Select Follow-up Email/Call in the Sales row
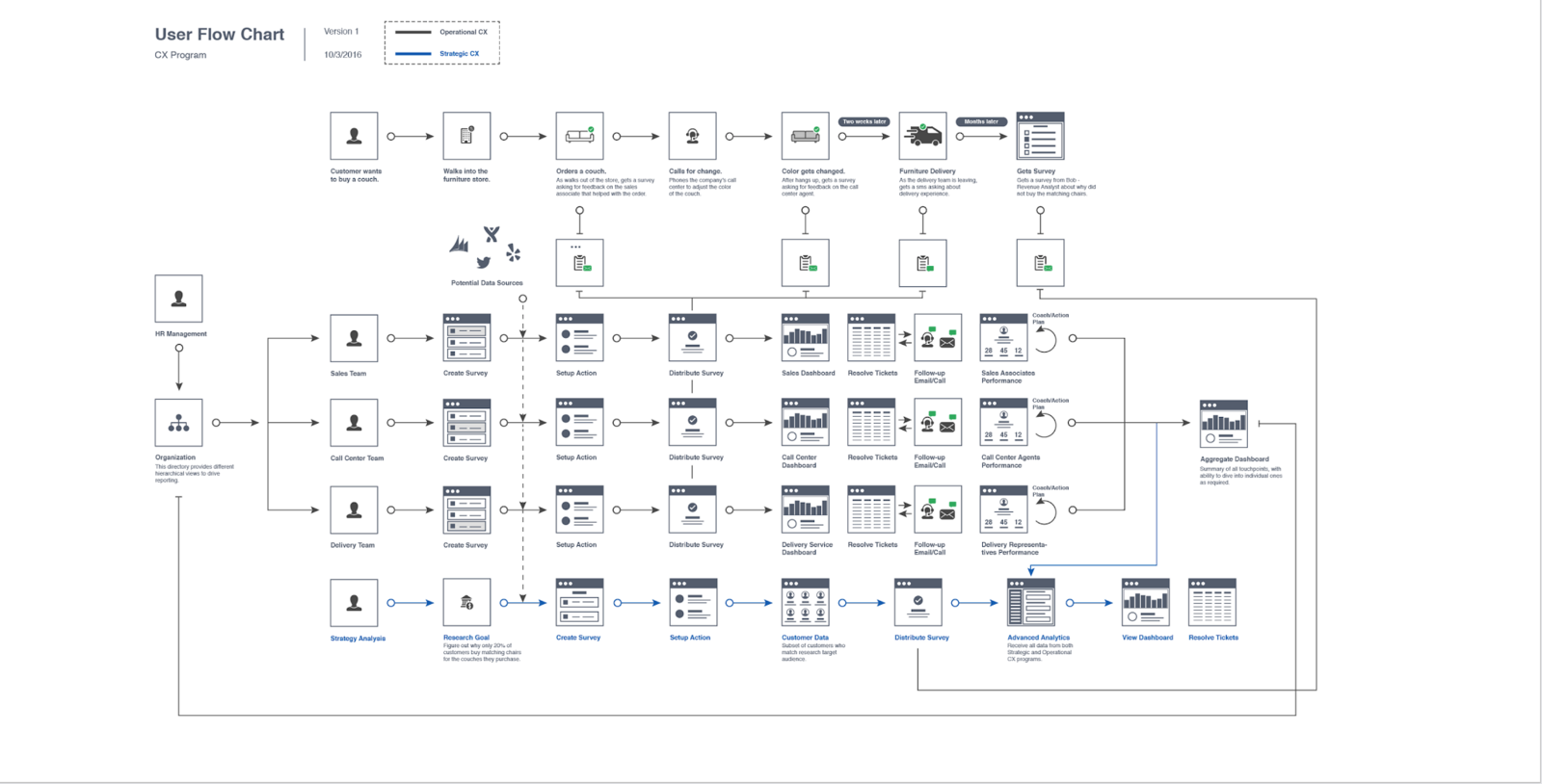This screenshot has width=1542, height=784. click(x=938, y=338)
